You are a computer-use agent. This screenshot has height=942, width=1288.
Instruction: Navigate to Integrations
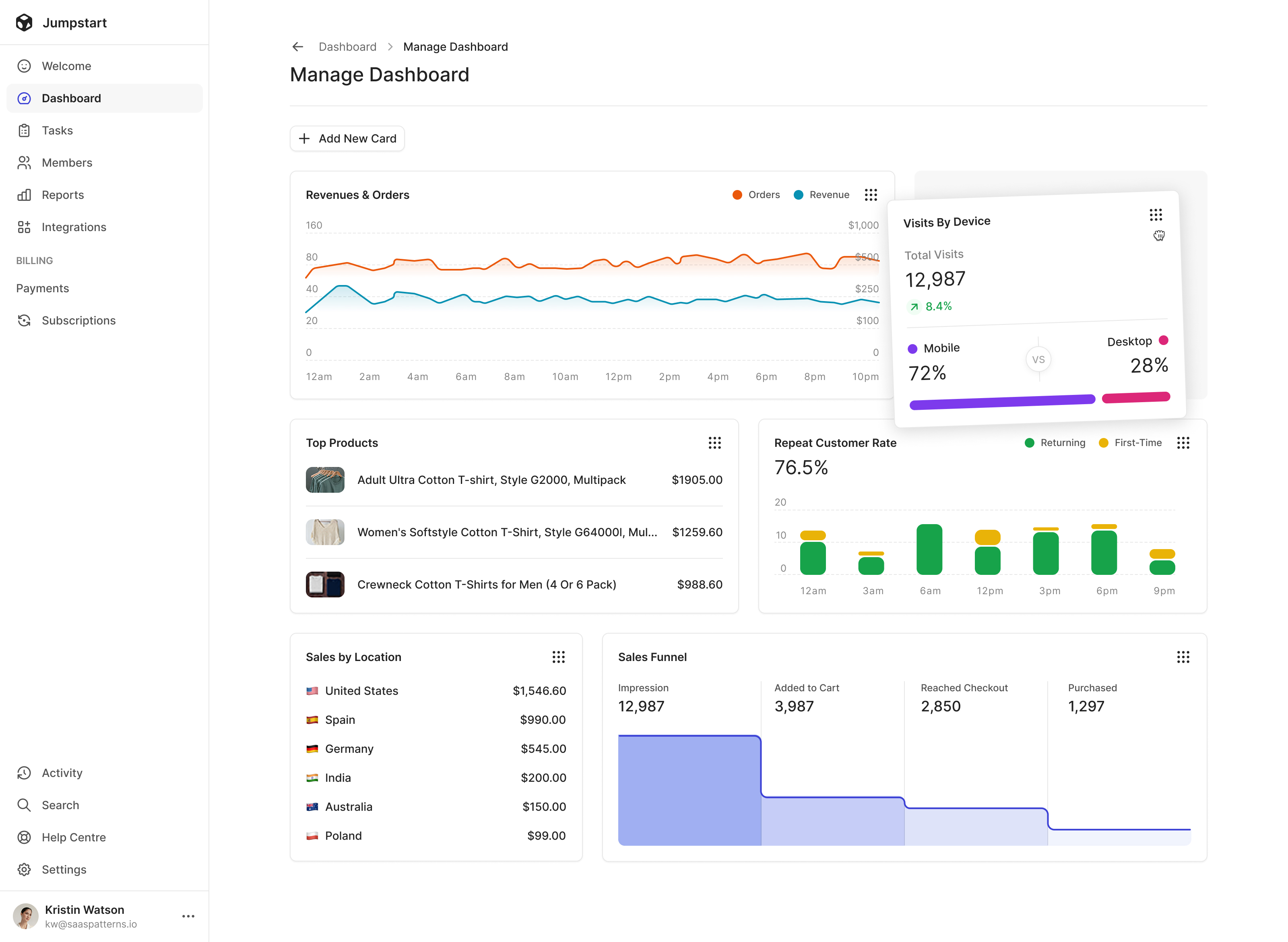104,227
